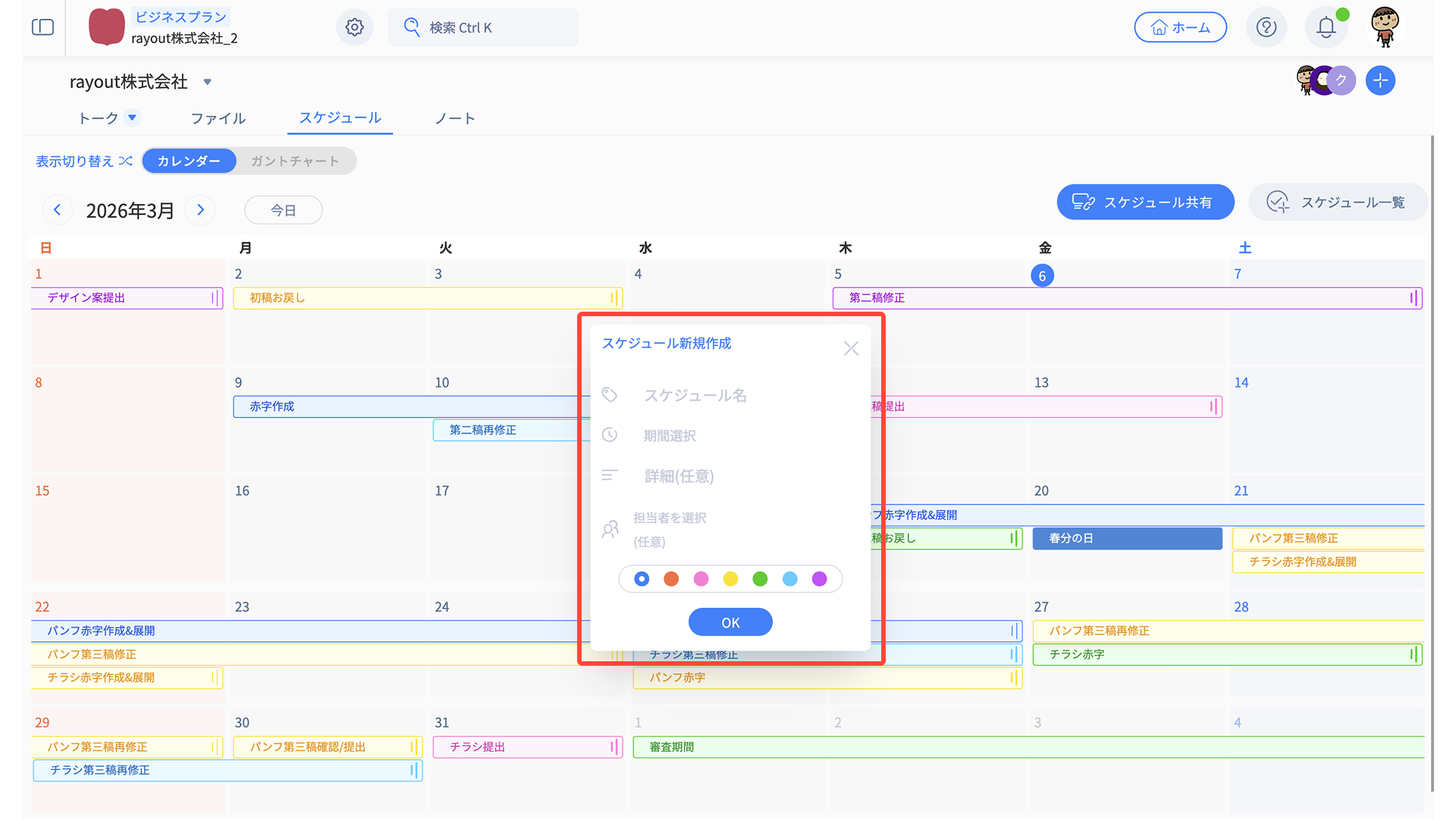Toggle the left sidebar panel icon

(42, 27)
